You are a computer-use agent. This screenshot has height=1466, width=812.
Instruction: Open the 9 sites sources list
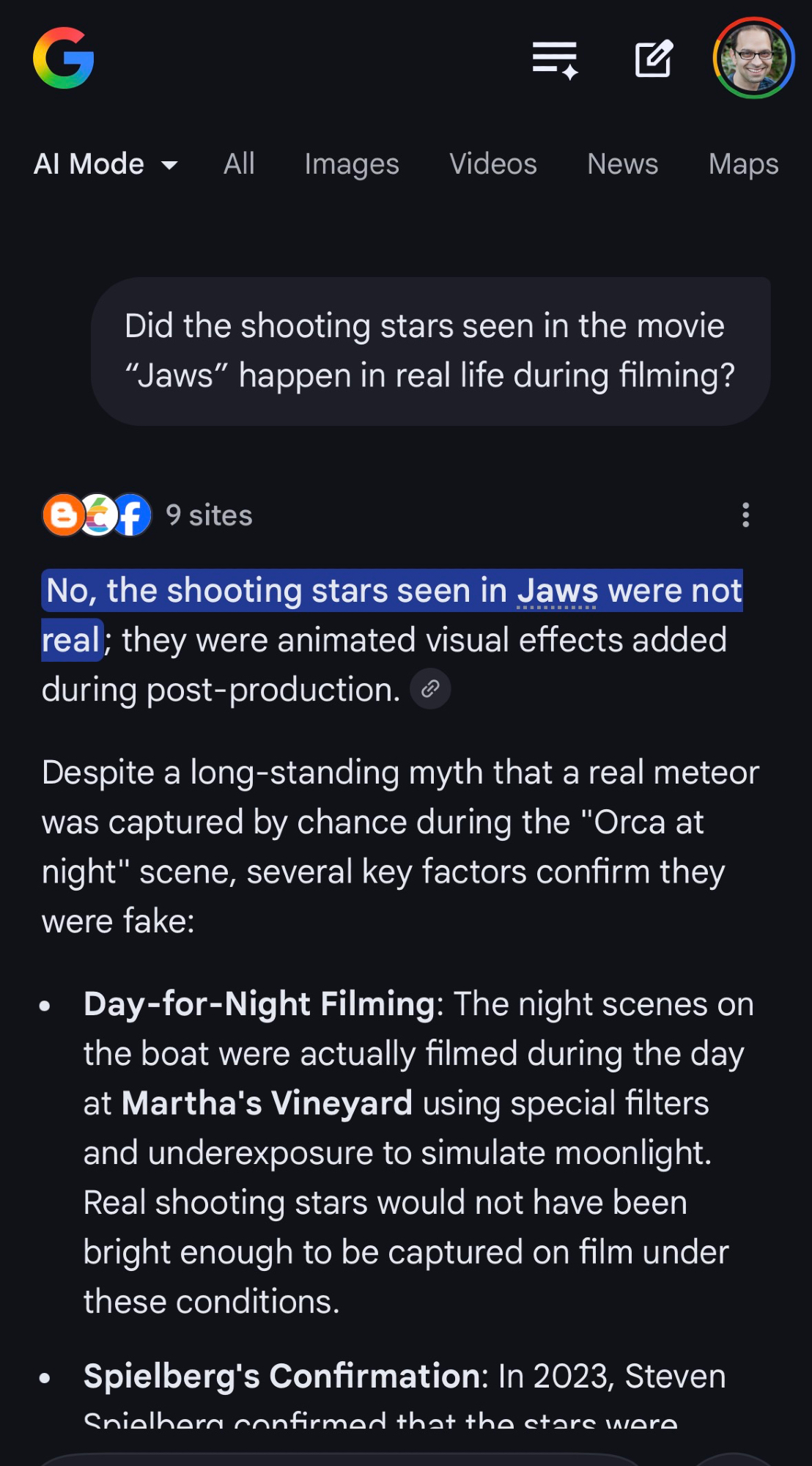tap(209, 515)
